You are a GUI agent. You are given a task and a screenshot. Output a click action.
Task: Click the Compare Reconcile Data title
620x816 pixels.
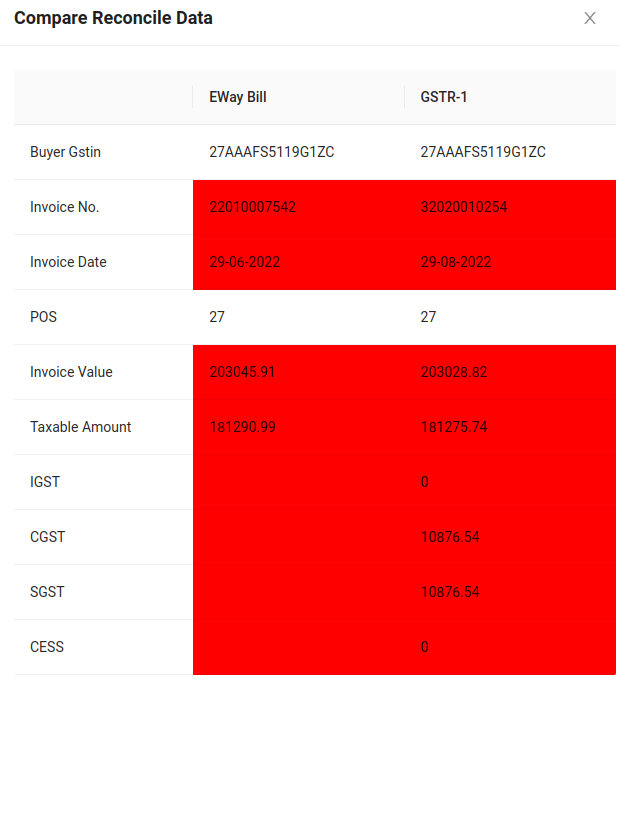click(x=113, y=18)
